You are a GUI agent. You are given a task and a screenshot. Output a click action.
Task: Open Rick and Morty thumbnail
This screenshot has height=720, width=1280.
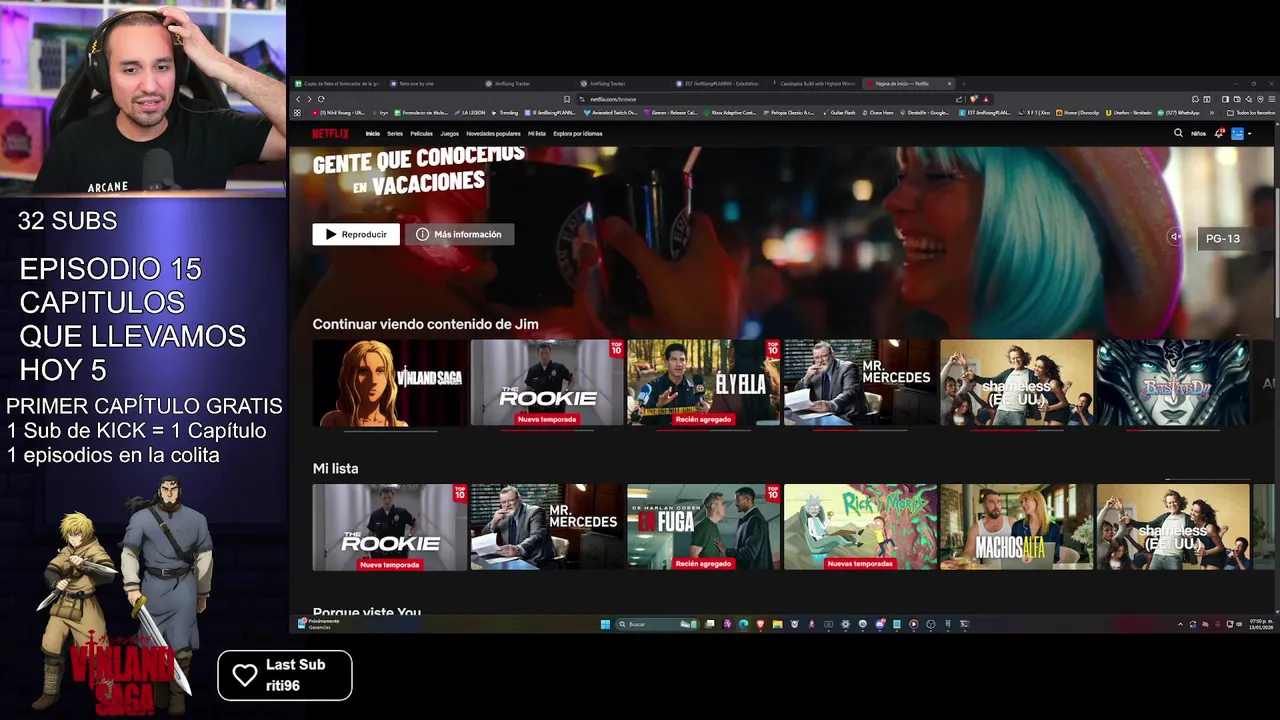(x=860, y=527)
